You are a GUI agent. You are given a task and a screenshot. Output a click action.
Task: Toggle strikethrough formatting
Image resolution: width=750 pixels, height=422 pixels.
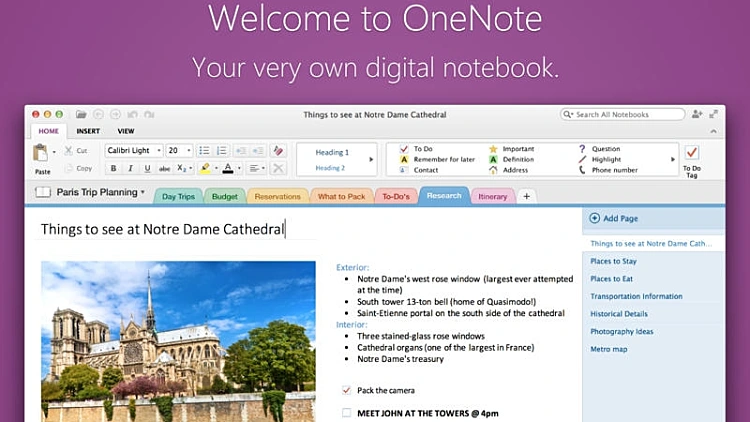coord(165,168)
